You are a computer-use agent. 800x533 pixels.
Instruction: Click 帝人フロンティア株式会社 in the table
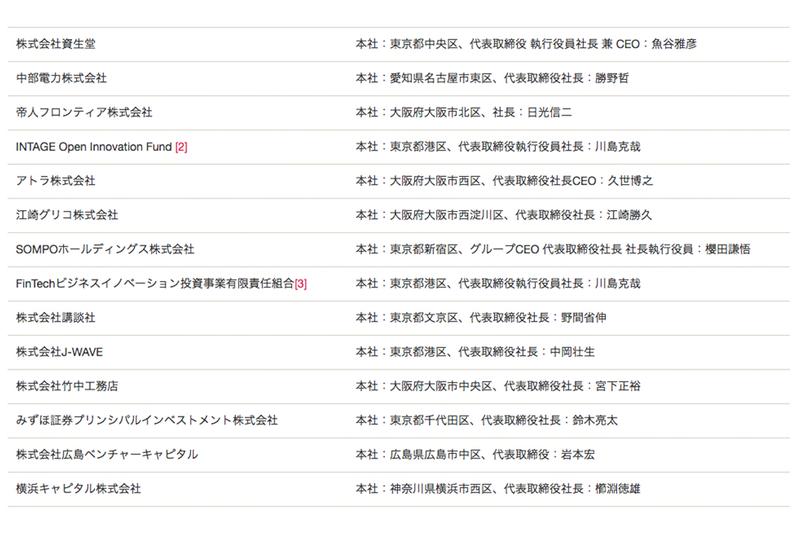point(84,112)
